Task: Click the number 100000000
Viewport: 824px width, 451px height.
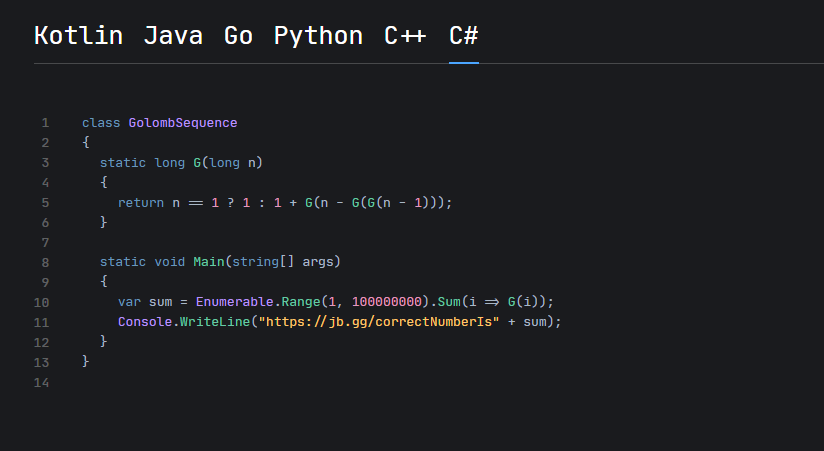Action: 387,302
